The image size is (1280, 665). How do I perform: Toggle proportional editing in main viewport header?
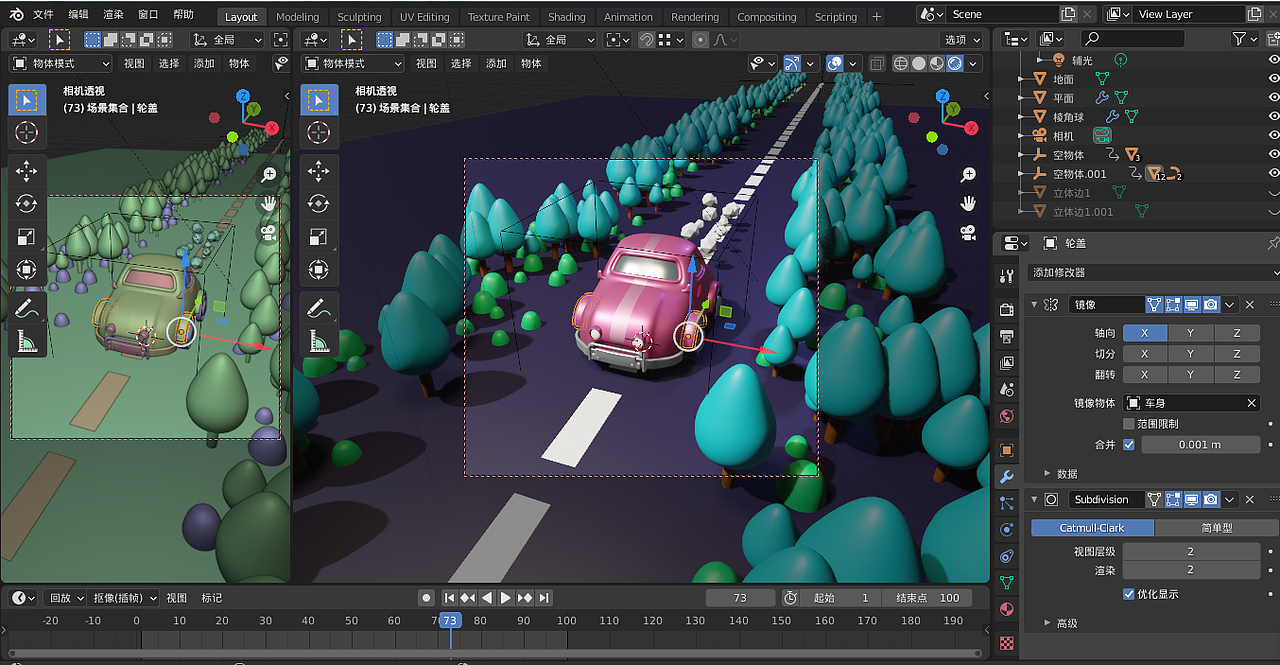click(x=701, y=40)
